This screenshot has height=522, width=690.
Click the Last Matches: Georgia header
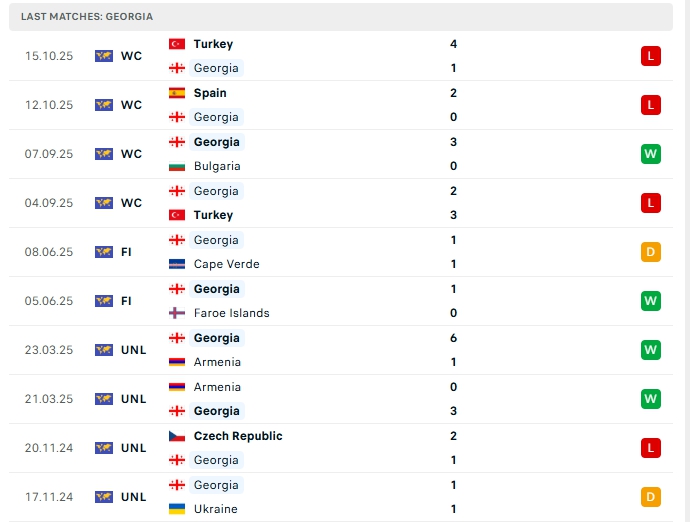coord(87,17)
